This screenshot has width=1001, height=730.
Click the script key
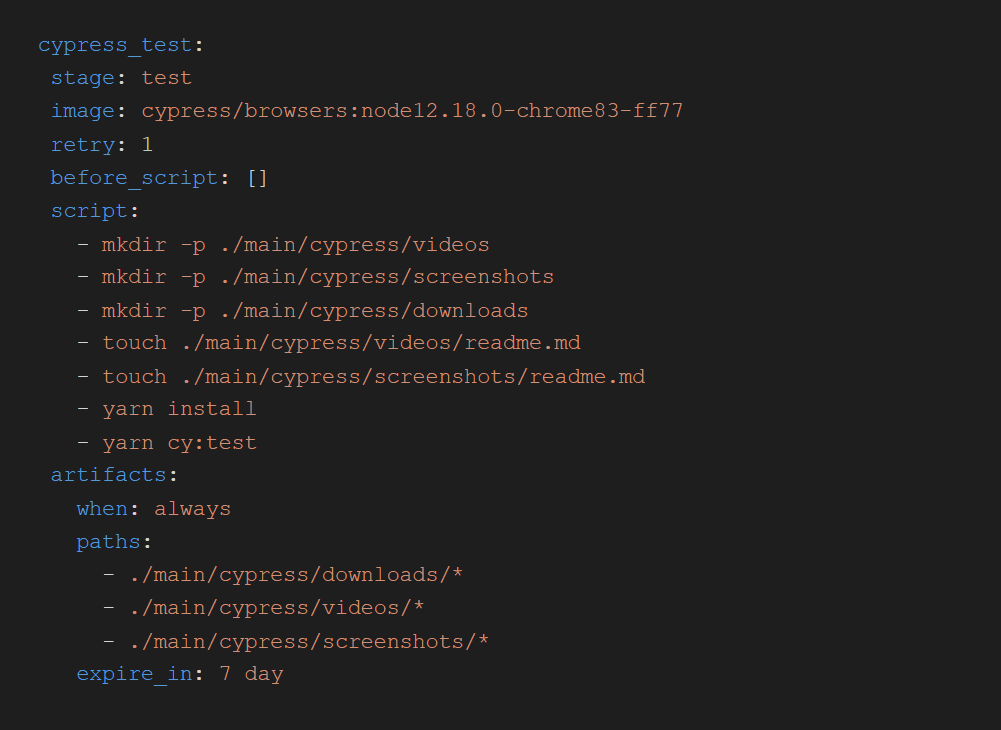tap(89, 211)
